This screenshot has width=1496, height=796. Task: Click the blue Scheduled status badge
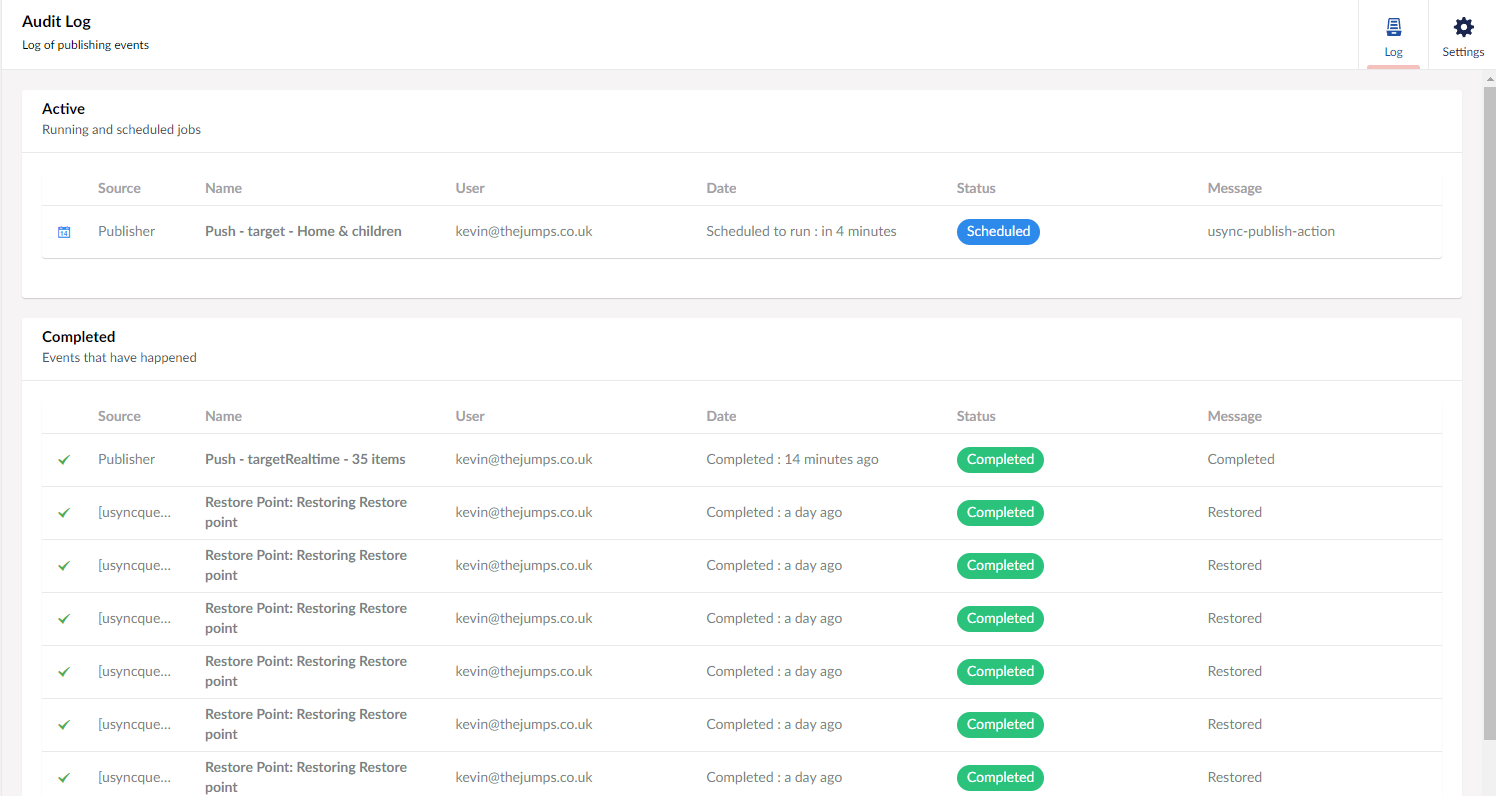[998, 231]
